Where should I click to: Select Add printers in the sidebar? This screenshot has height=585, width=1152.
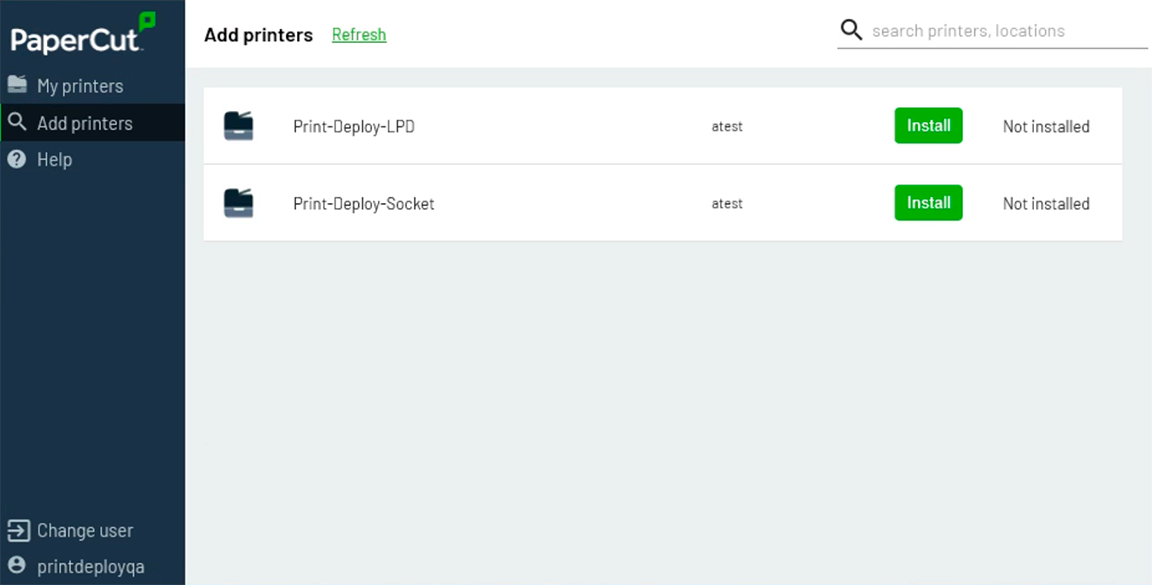pos(93,123)
